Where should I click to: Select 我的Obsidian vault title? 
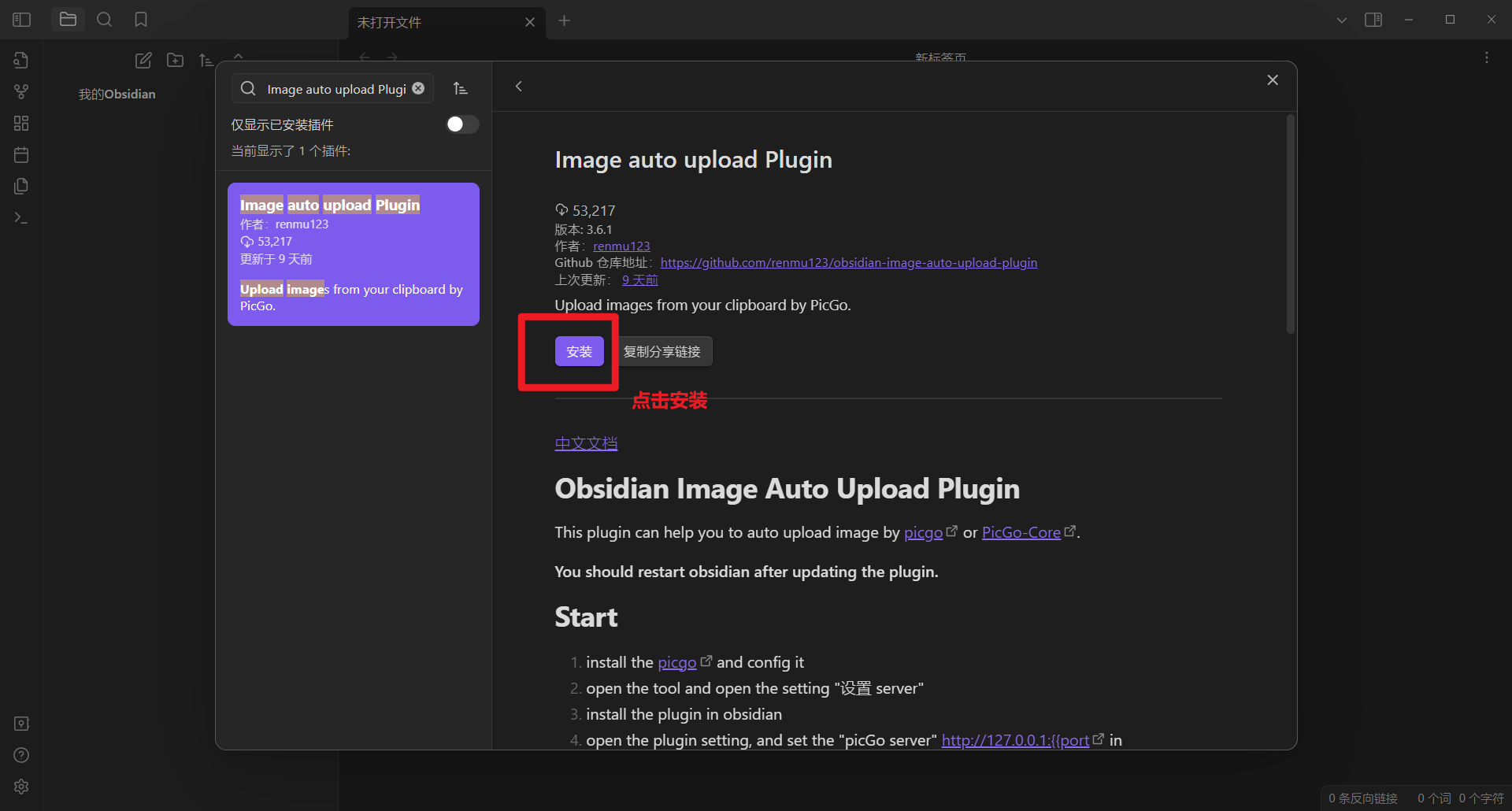(117, 94)
